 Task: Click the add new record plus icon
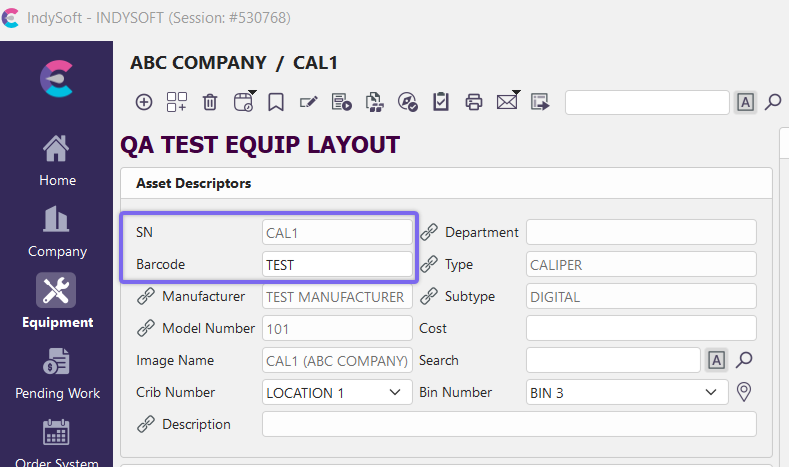pyautogui.click(x=144, y=102)
